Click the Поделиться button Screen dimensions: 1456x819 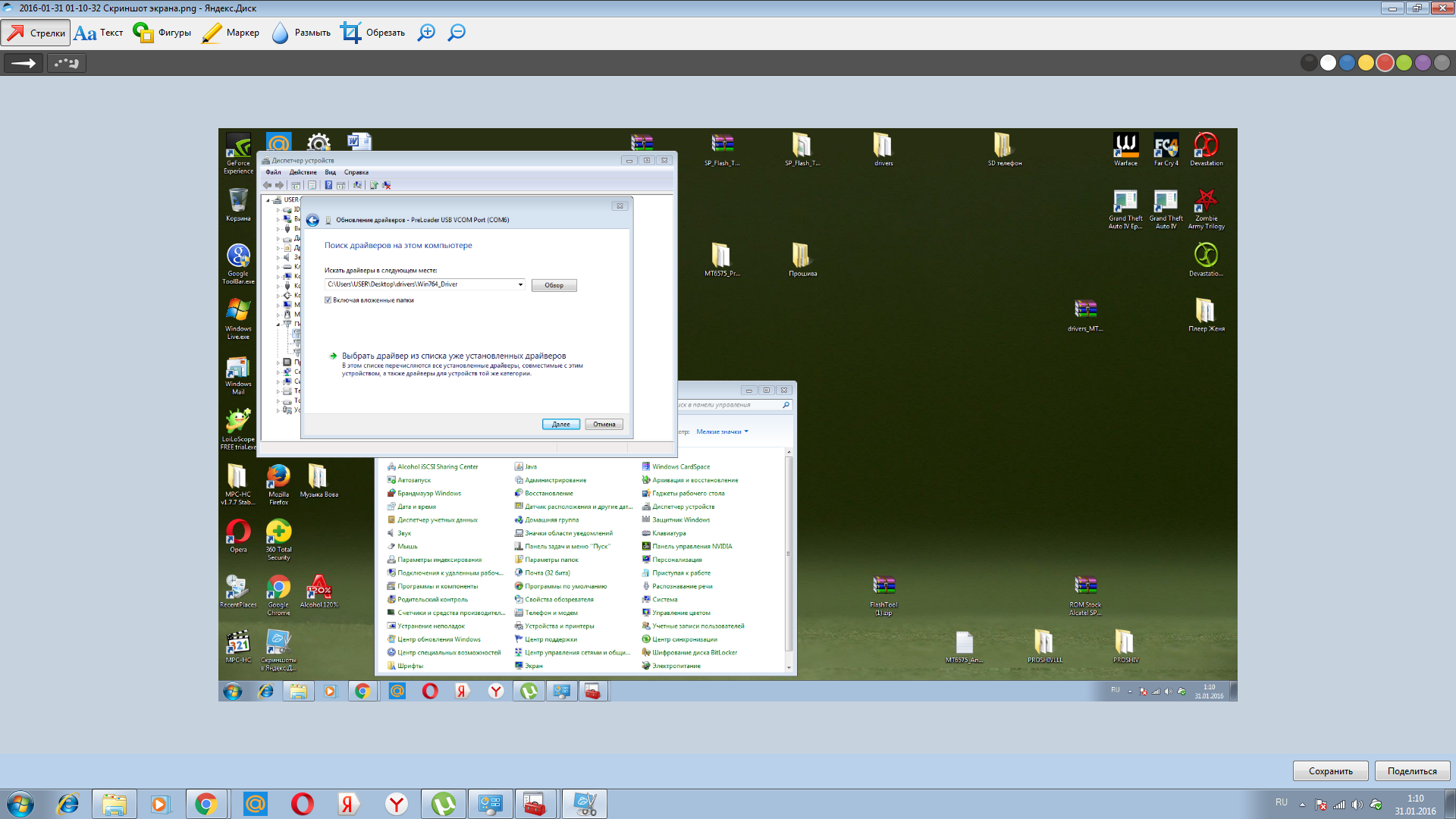[x=1411, y=770]
